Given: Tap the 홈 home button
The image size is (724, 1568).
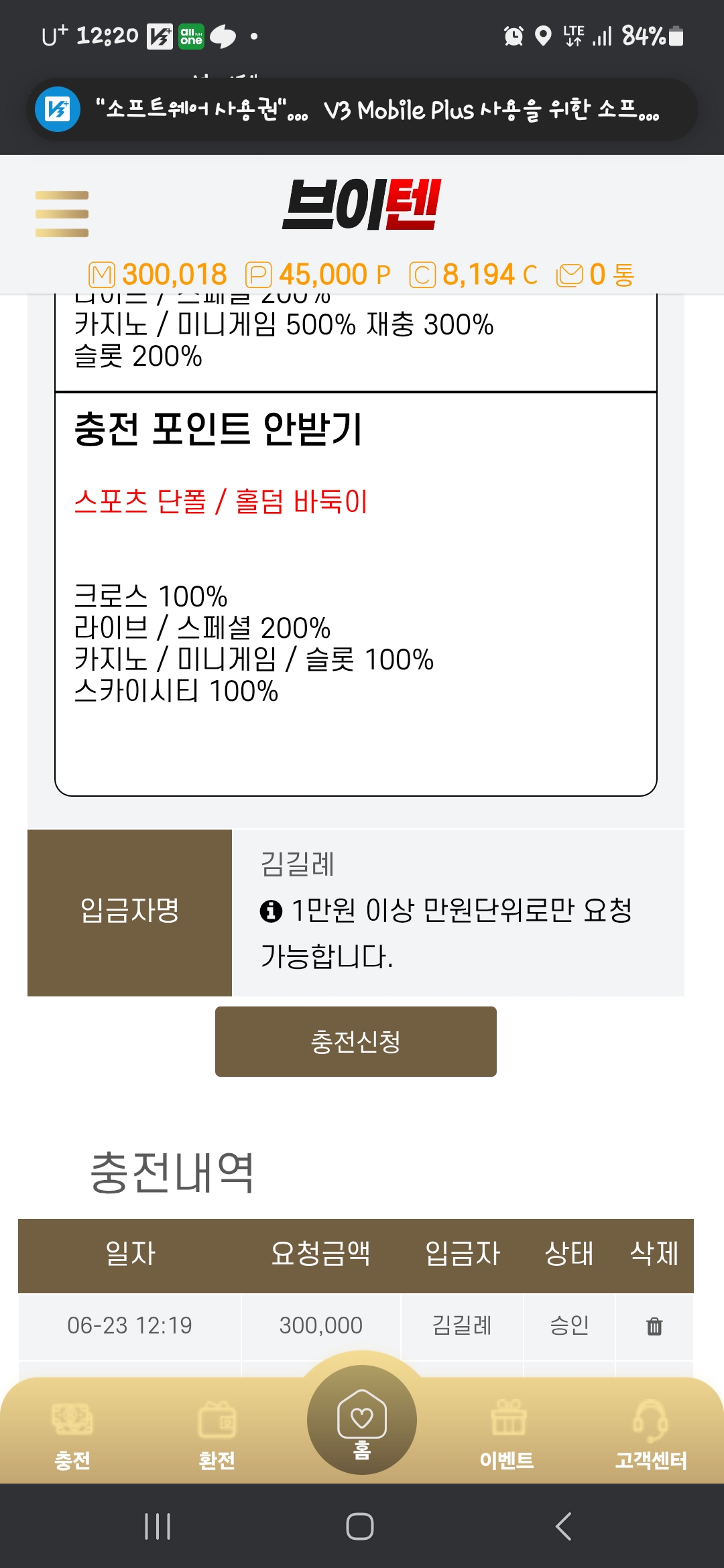Looking at the screenshot, I should click(362, 1421).
